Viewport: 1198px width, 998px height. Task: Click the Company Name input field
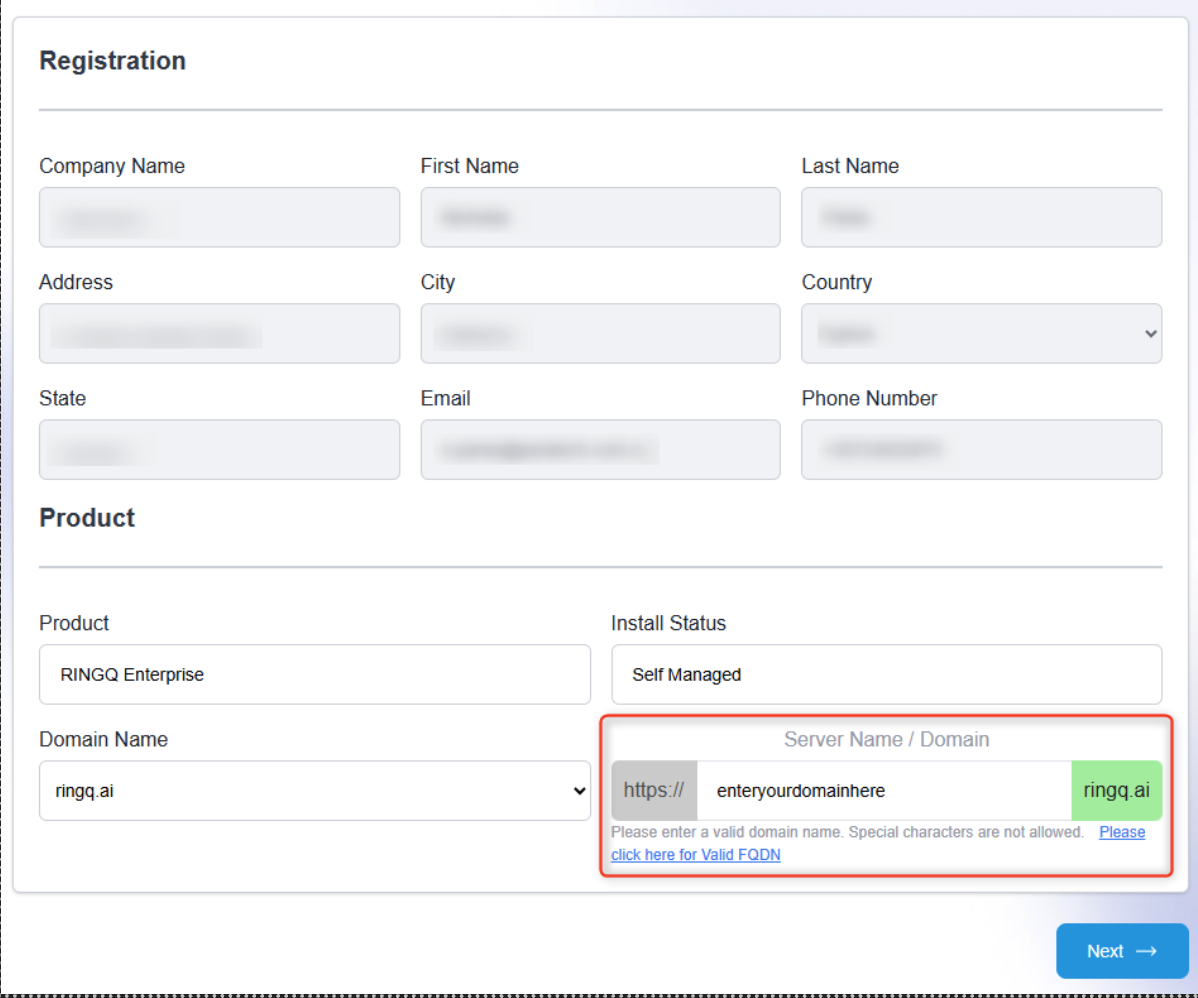point(219,217)
